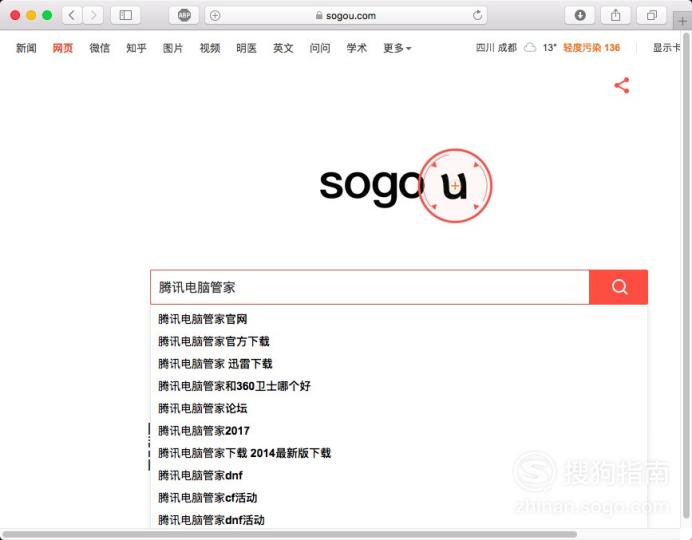Select suggestion 腾讯电脑管家dnf活动
The image size is (692, 540).
coord(211,520)
